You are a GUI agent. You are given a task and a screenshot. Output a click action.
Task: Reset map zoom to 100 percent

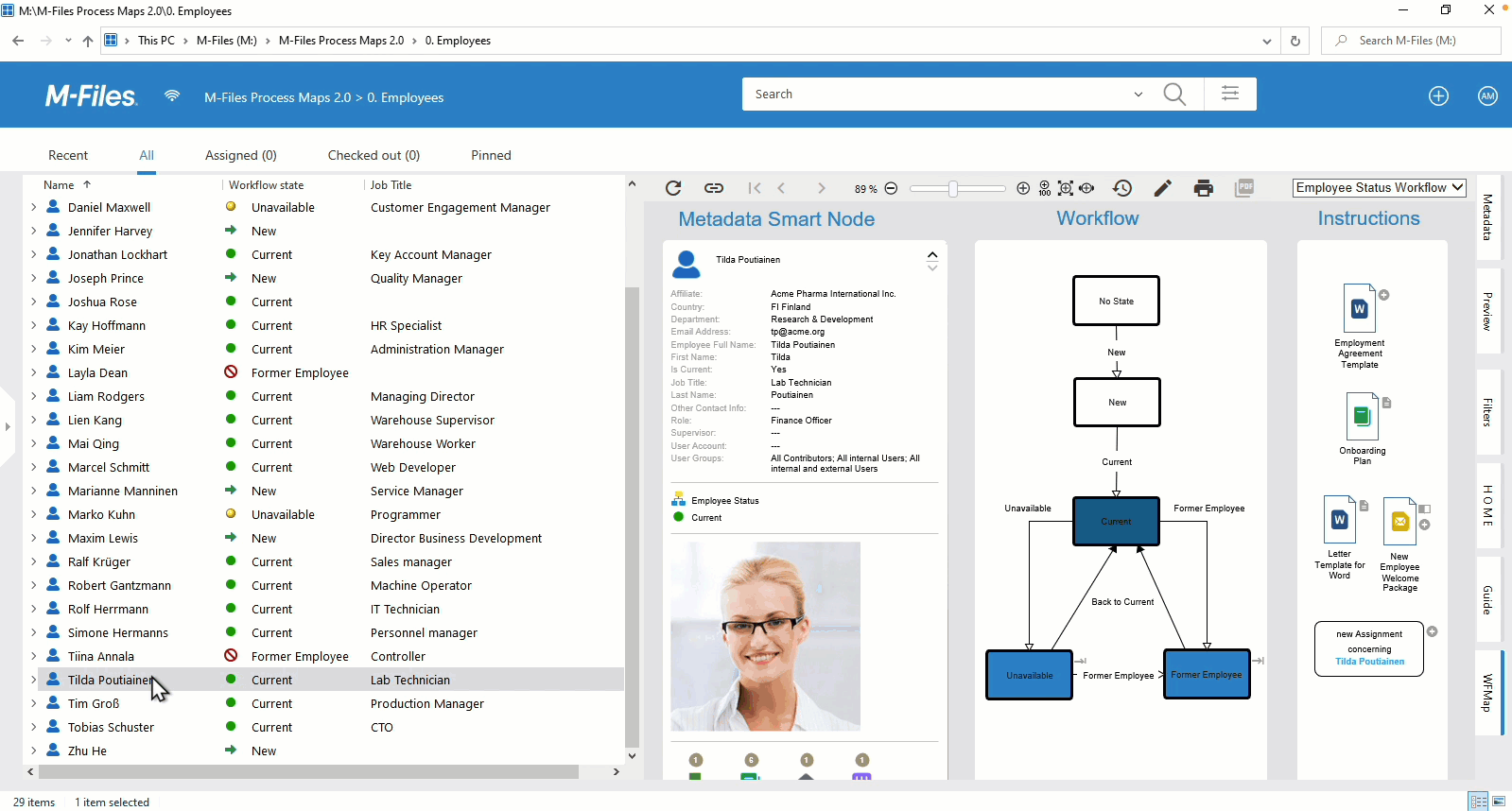click(x=1044, y=188)
